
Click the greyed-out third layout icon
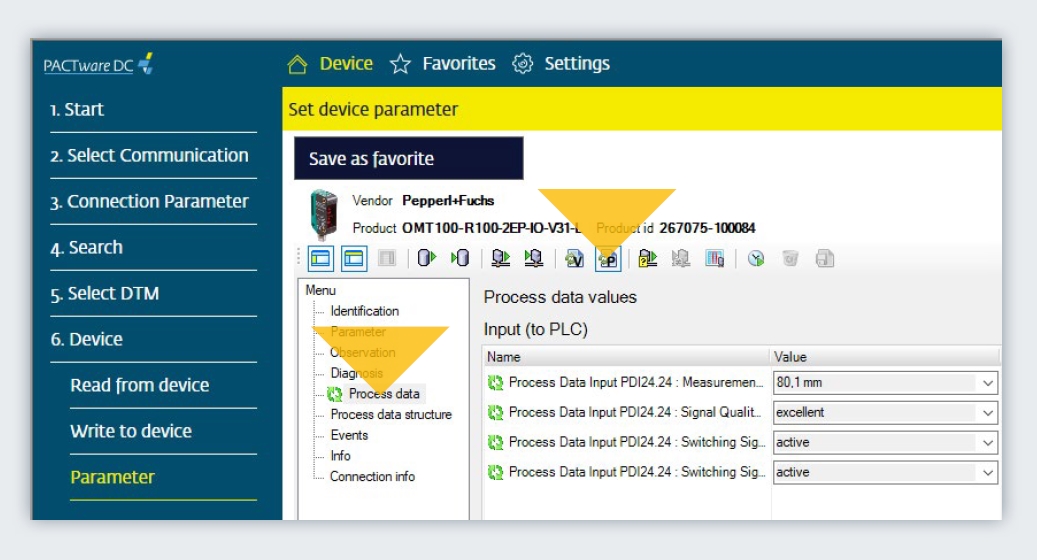[387, 258]
